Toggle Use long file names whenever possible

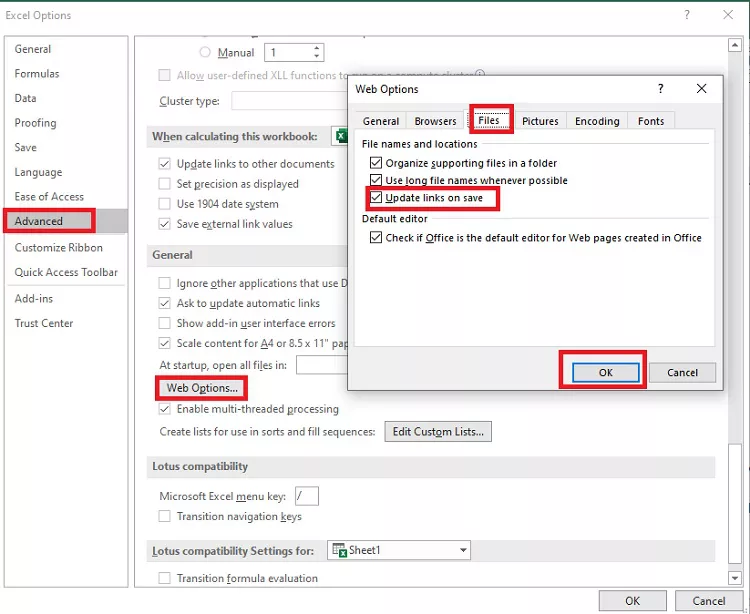tap(376, 181)
